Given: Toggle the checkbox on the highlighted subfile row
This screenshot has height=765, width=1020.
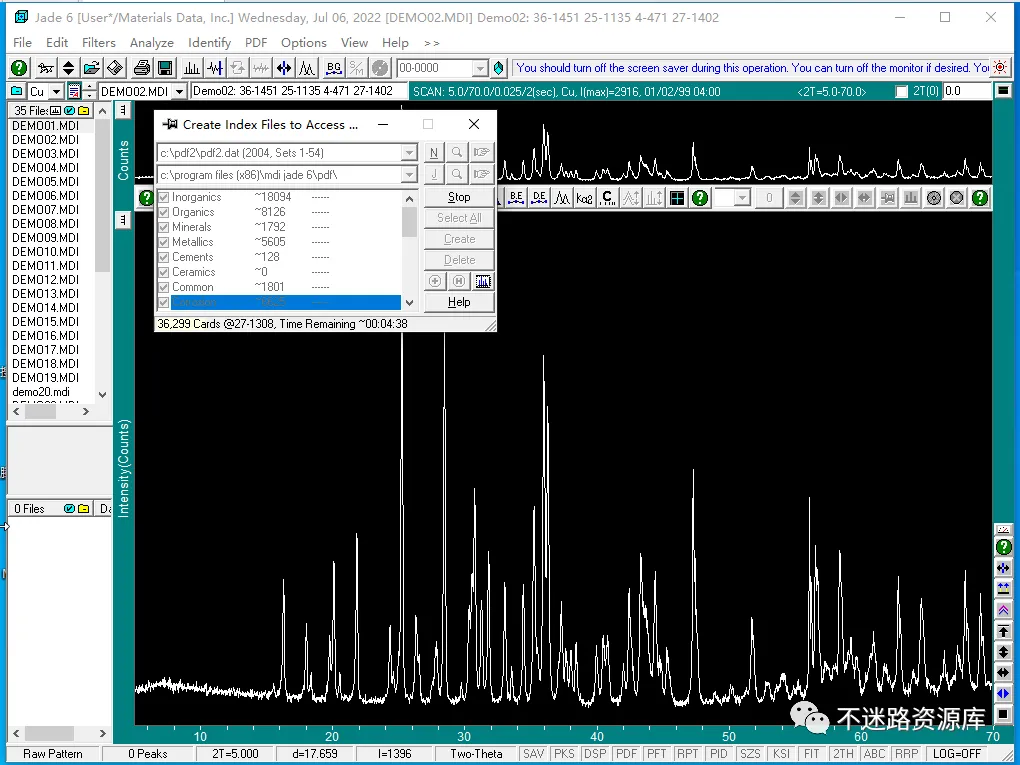Looking at the screenshot, I should click(x=164, y=302).
